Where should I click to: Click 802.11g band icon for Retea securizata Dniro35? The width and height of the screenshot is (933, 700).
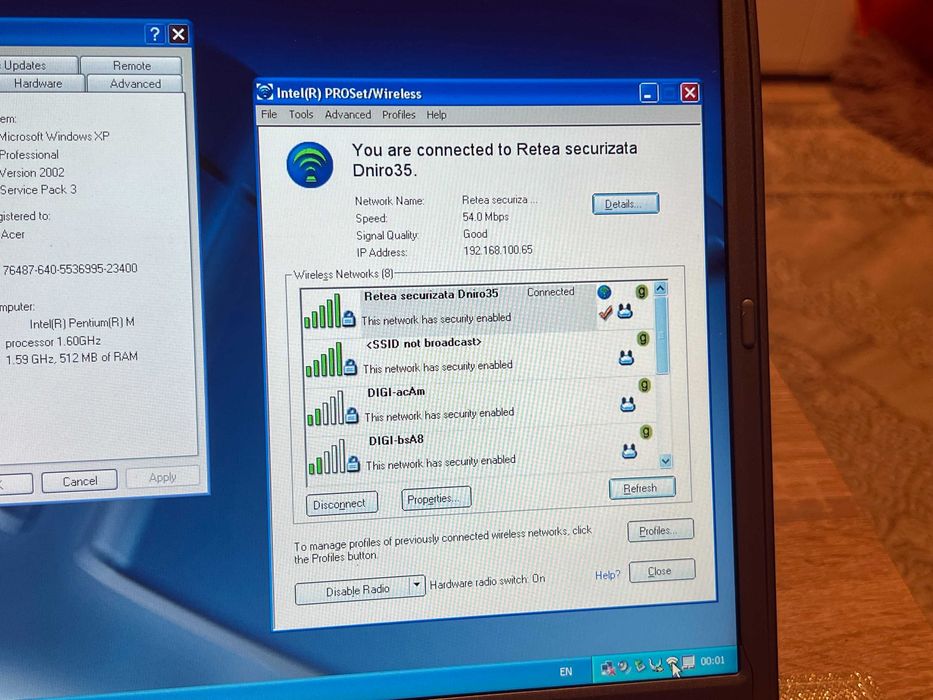[x=641, y=291]
